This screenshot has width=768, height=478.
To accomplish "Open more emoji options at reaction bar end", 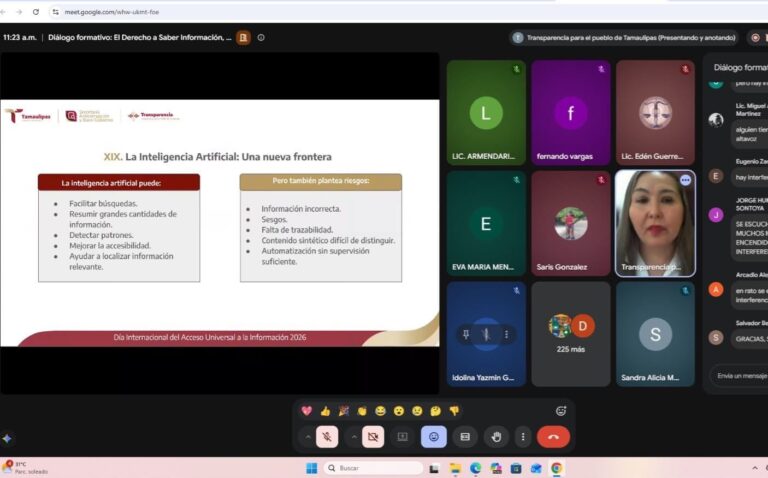I will click(561, 411).
